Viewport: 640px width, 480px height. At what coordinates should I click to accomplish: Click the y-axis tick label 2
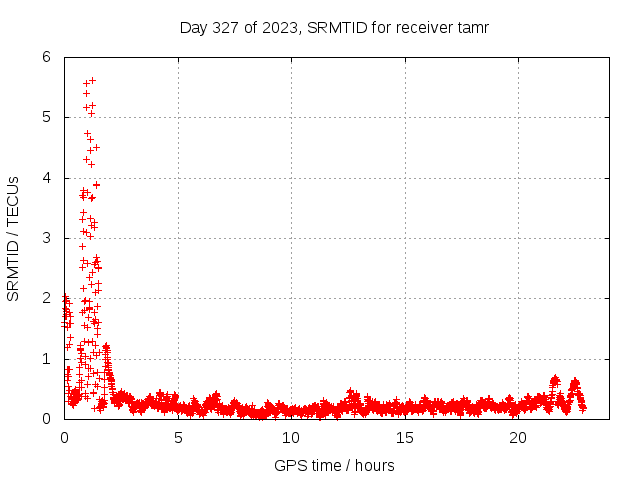(x=46, y=298)
